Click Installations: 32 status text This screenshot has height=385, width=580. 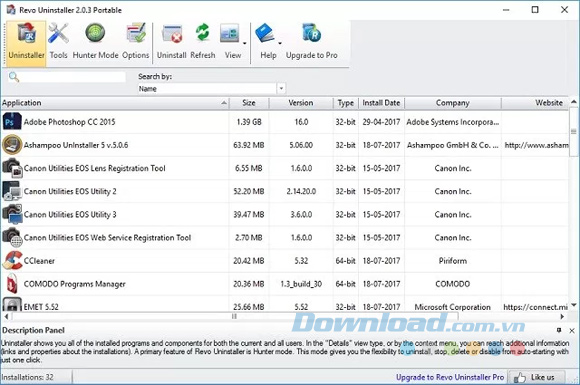click(27, 377)
